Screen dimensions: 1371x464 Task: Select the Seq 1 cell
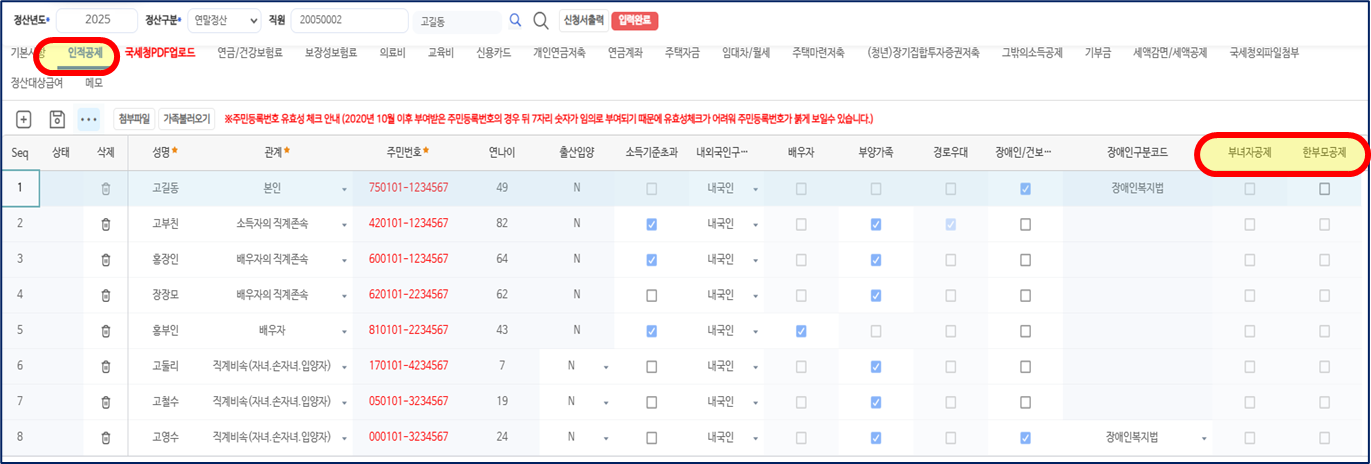[x=20, y=189]
